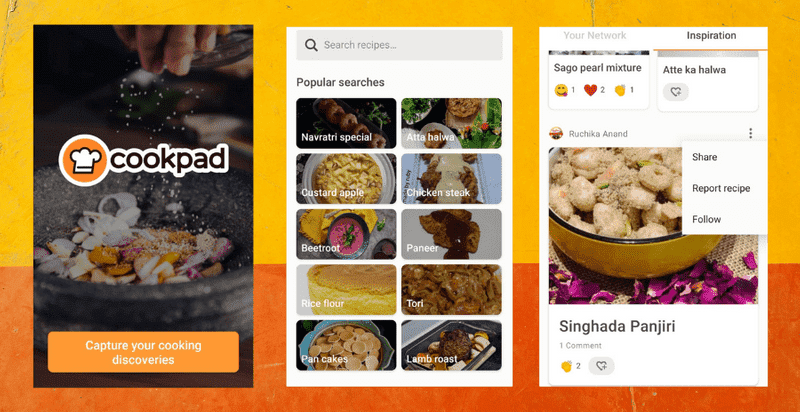This screenshot has width=800, height=412.
Task: Choose Share from the popup menu
Action: point(705,157)
